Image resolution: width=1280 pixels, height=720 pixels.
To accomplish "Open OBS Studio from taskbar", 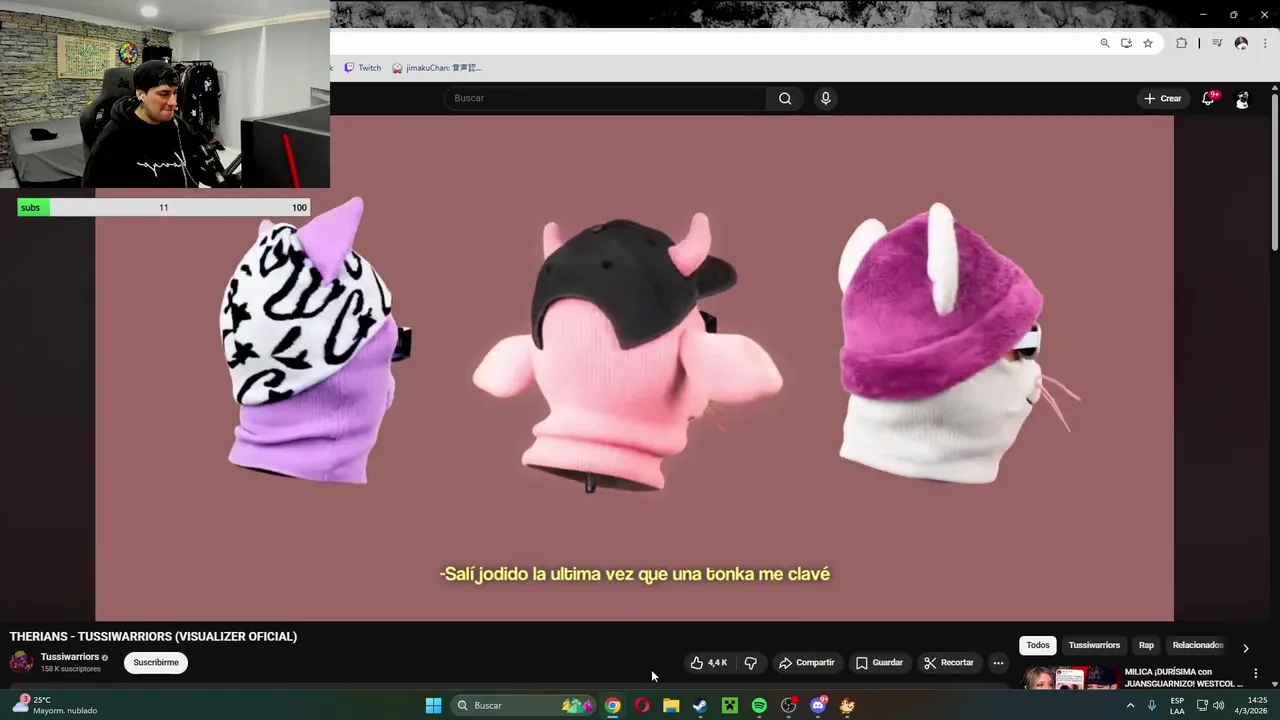I will coord(789,706).
